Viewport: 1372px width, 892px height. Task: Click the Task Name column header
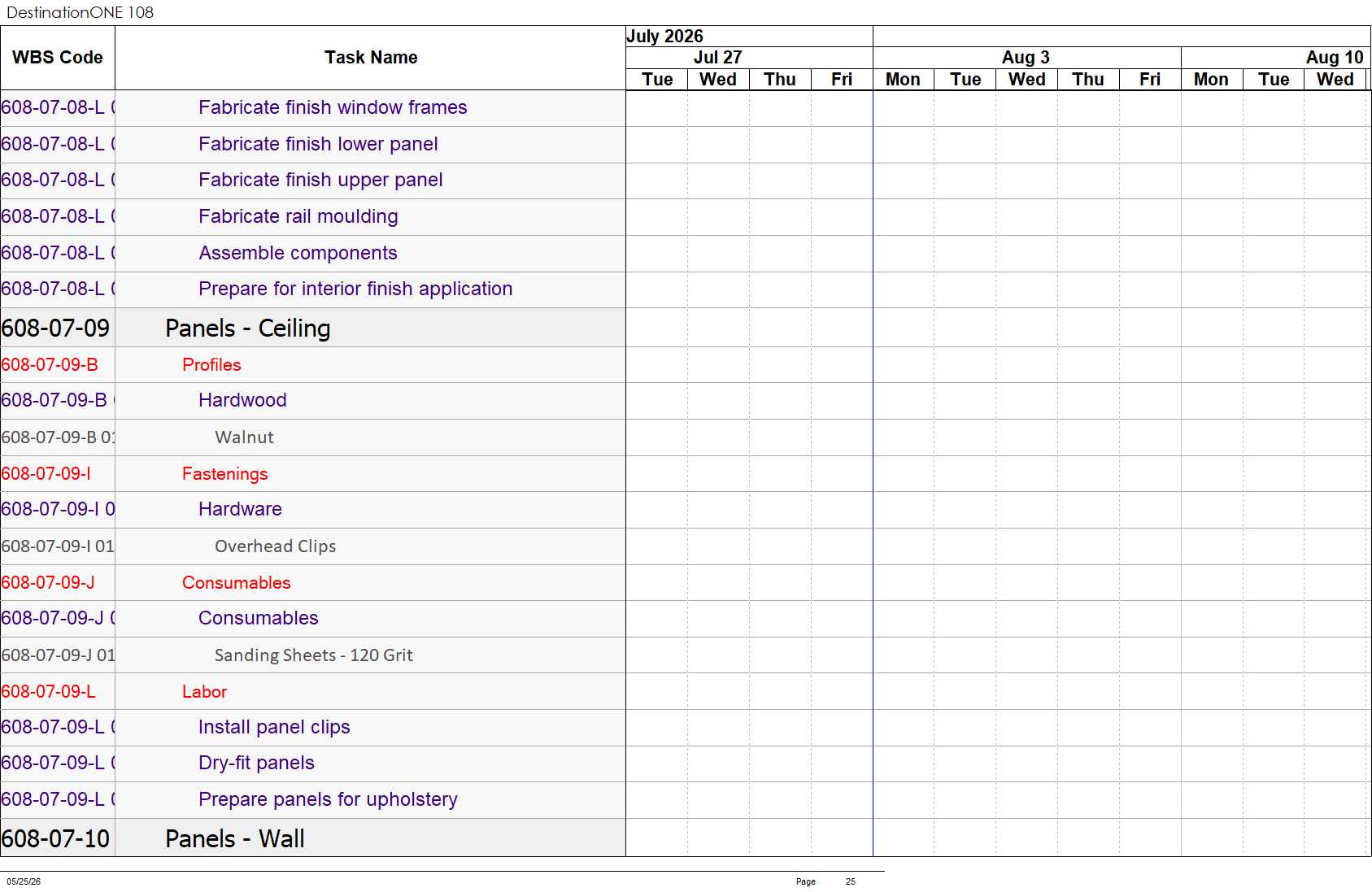point(371,58)
